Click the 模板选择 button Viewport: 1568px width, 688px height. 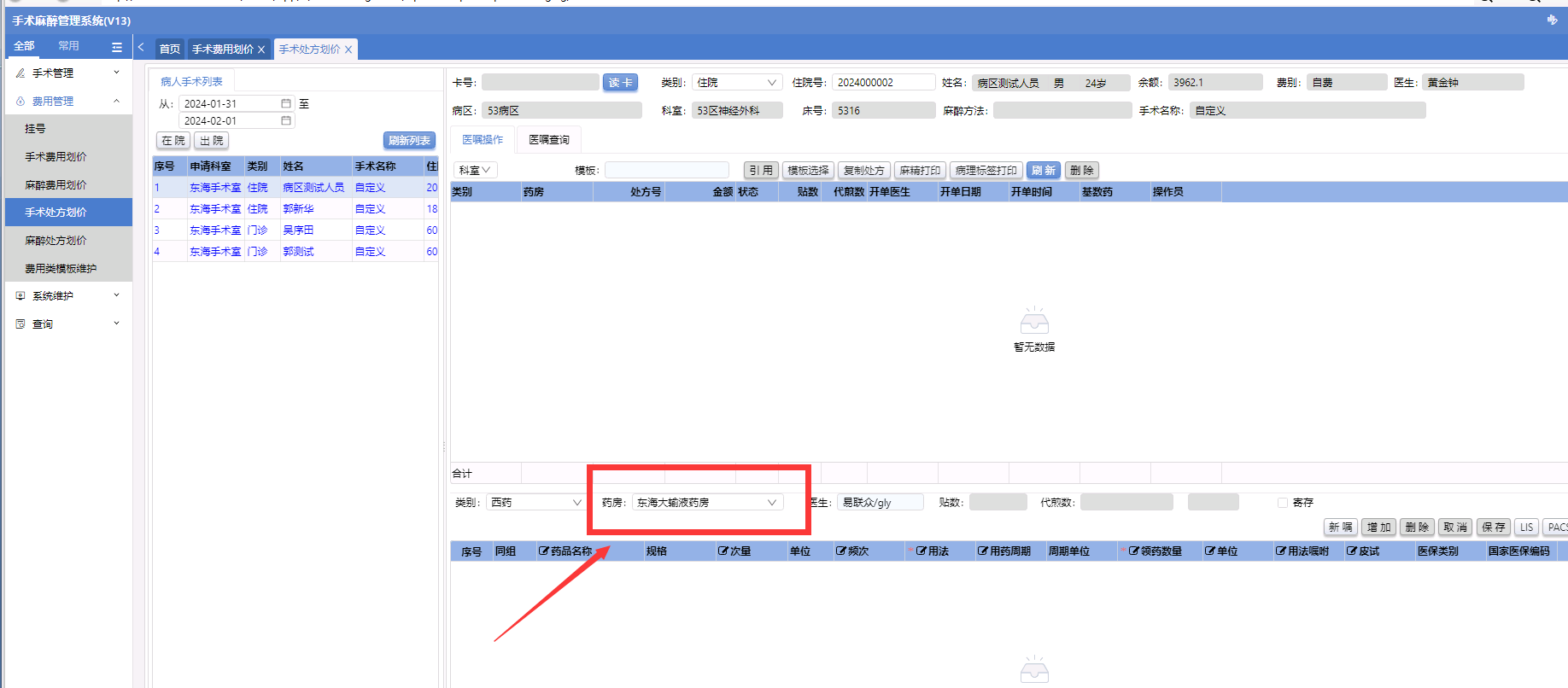(x=808, y=171)
